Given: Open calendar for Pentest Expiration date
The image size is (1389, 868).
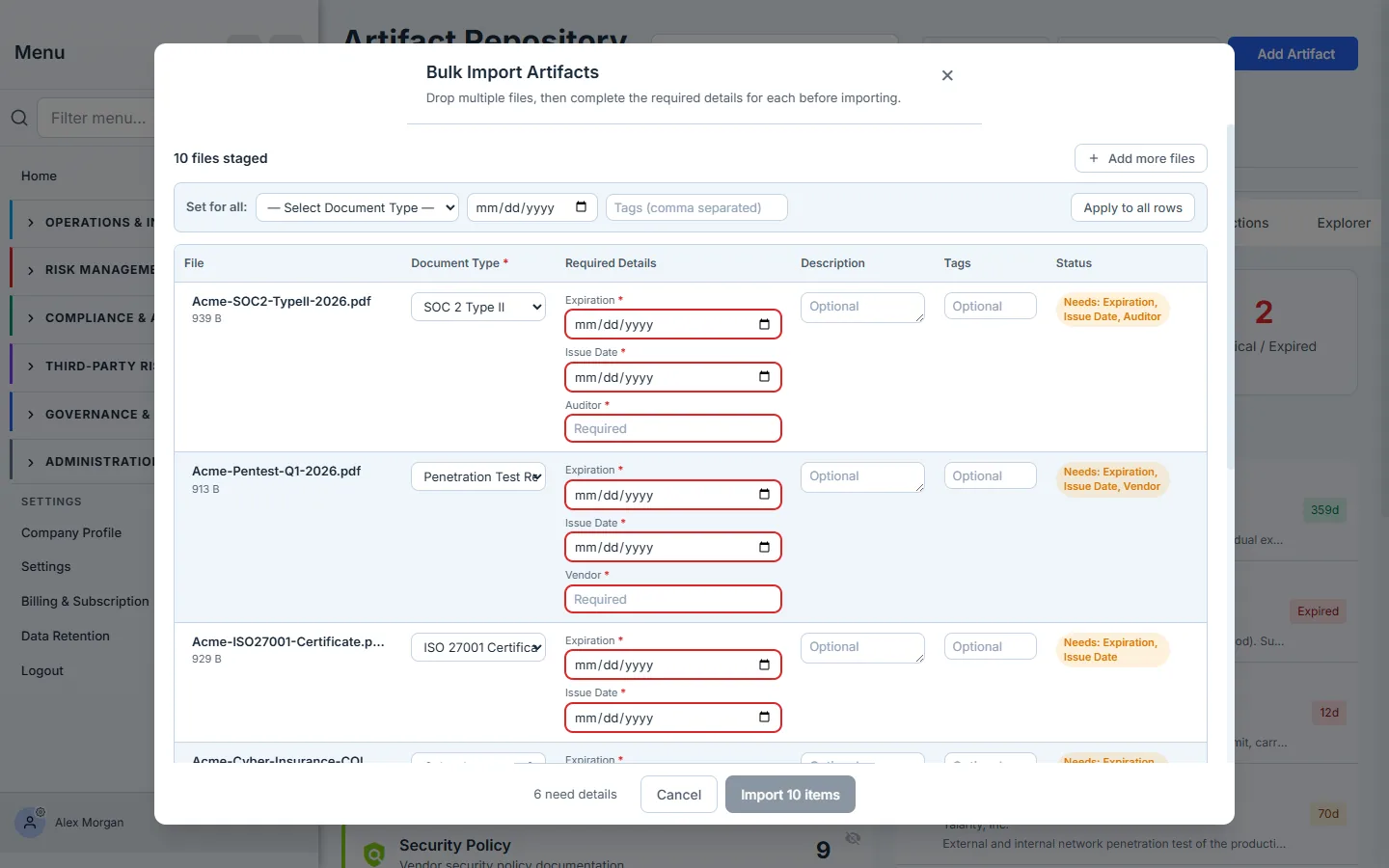Looking at the screenshot, I should [764, 495].
